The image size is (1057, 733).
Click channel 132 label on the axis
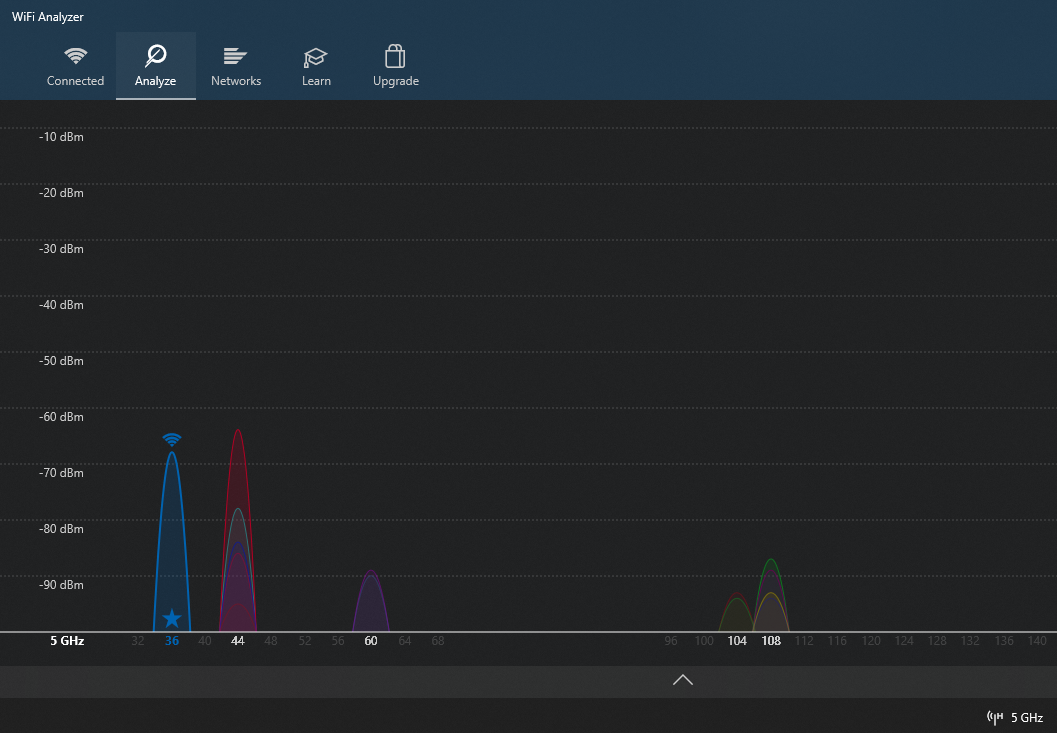[x=970, y=641]
